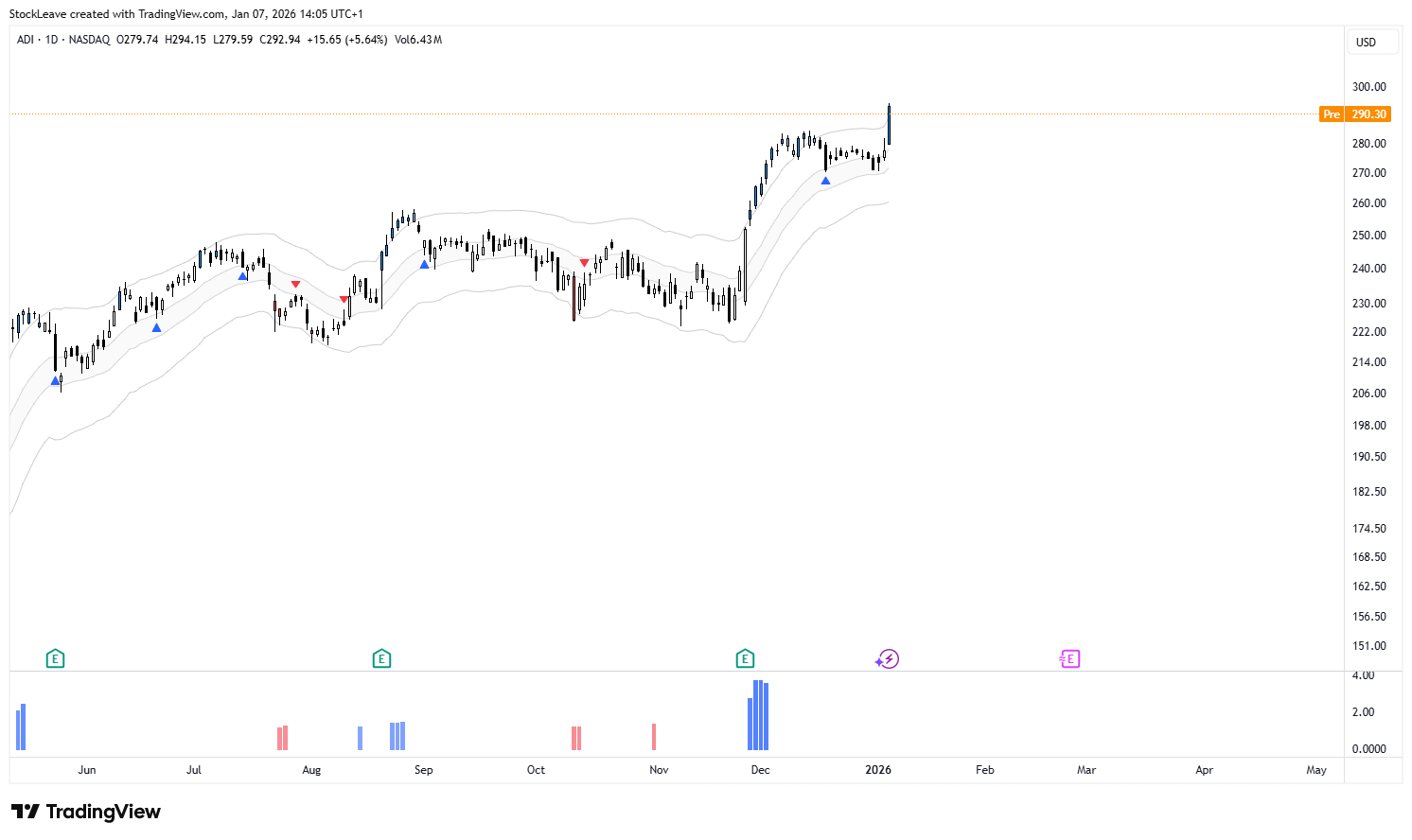Click the tall blue volume bars in early December
This screenshot has width=1412, height=840.
758,715
